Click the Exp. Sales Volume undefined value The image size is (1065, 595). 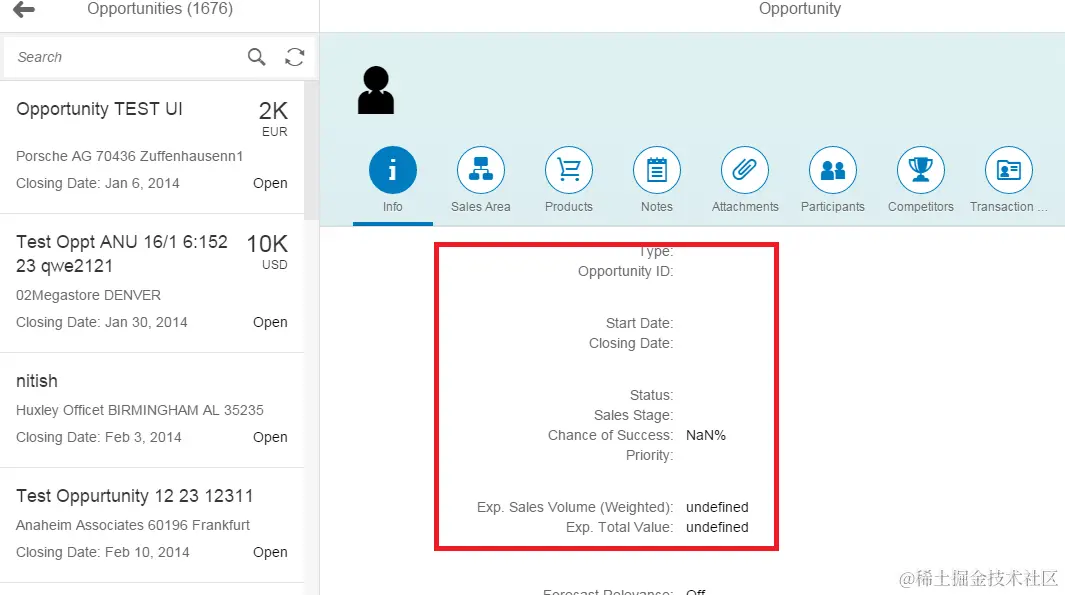[x=717, y=507]
